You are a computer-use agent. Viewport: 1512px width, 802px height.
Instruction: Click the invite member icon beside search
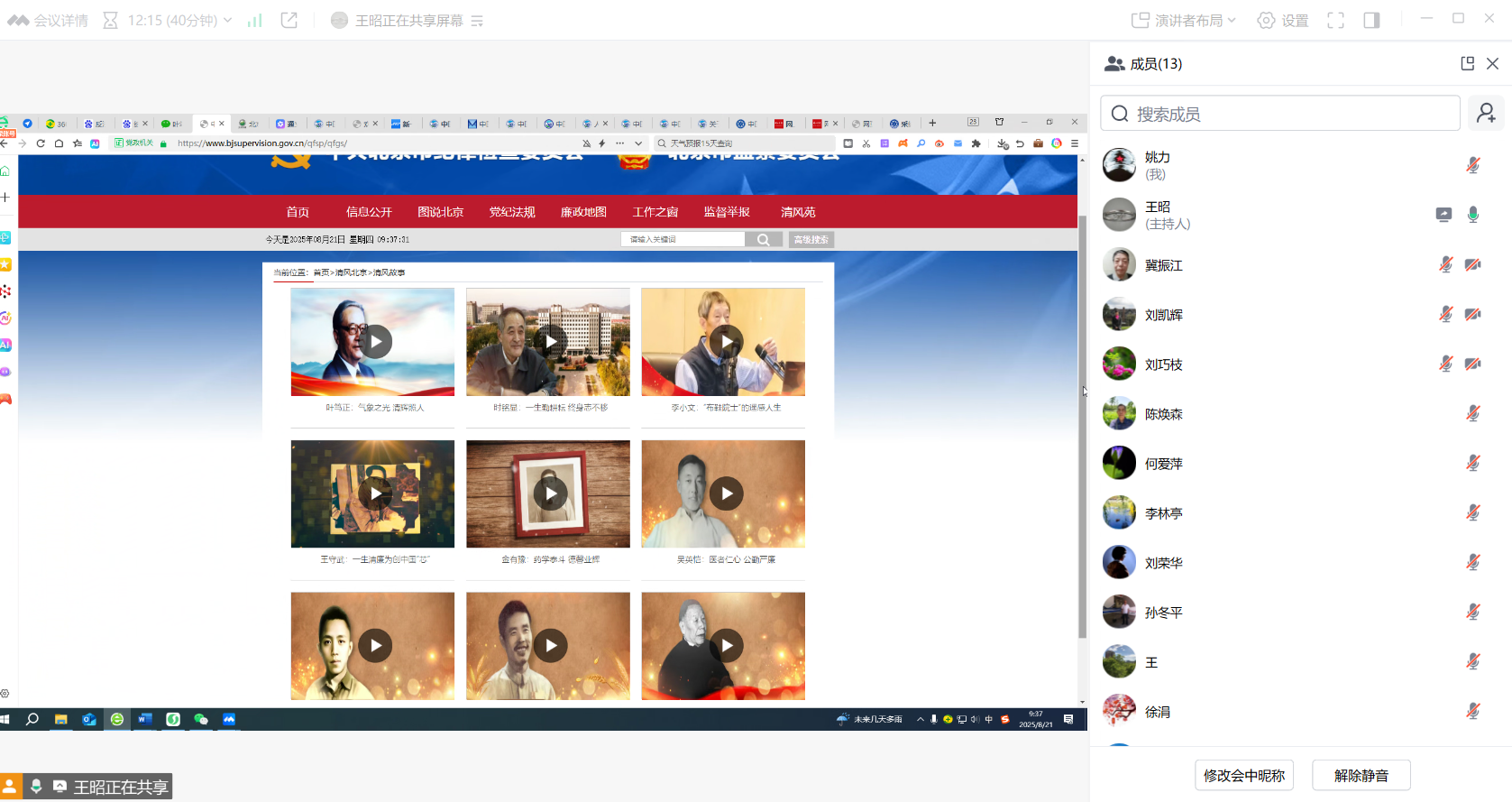(x=1486, y=114)
